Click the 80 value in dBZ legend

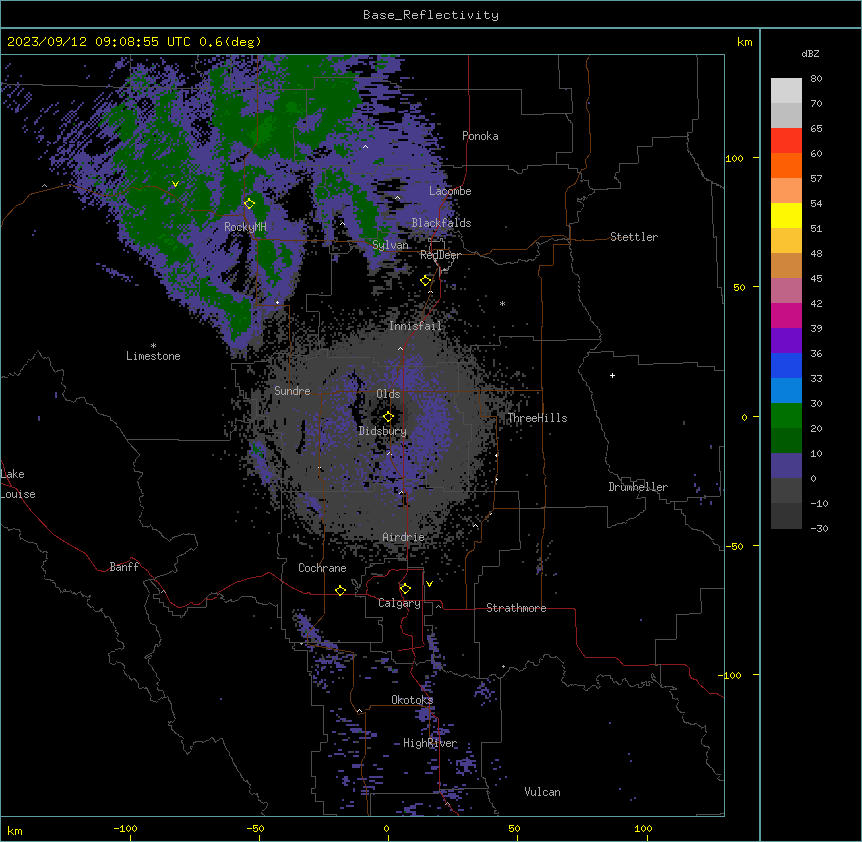(x=816, y=79)
